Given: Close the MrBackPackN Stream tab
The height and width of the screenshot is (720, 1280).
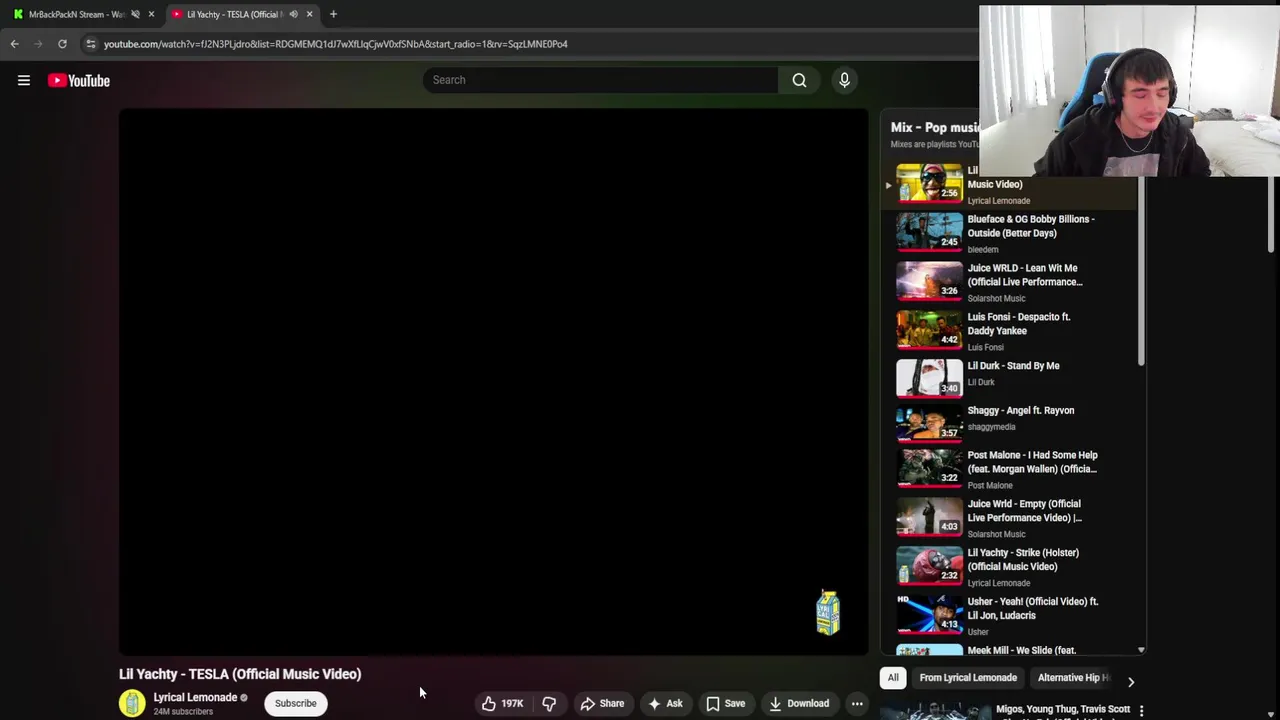Looking at the screenshot, I should 151,14.
